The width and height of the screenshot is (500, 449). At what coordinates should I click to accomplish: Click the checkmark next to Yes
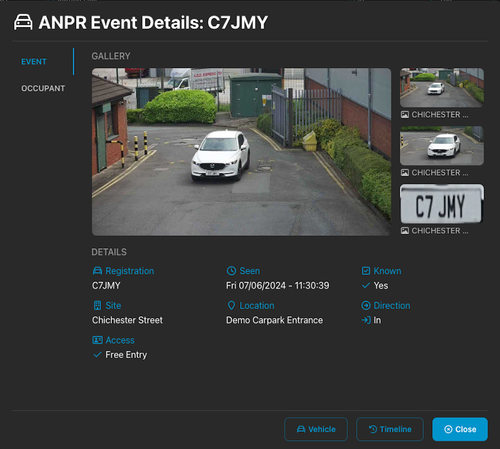pyautogui.click(x=366, y=285)
